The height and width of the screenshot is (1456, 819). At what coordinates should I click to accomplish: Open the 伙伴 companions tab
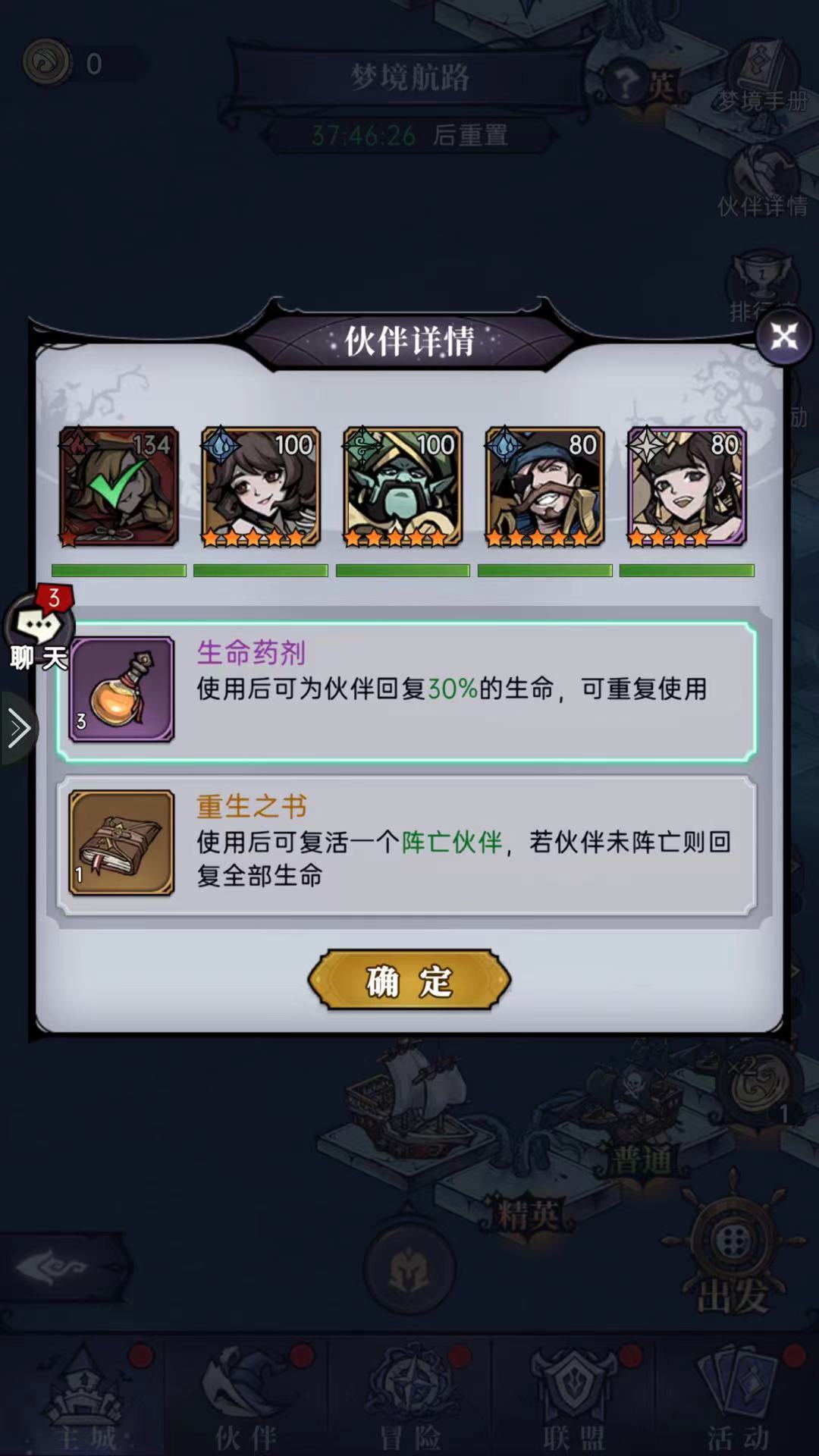point(246,1398)
